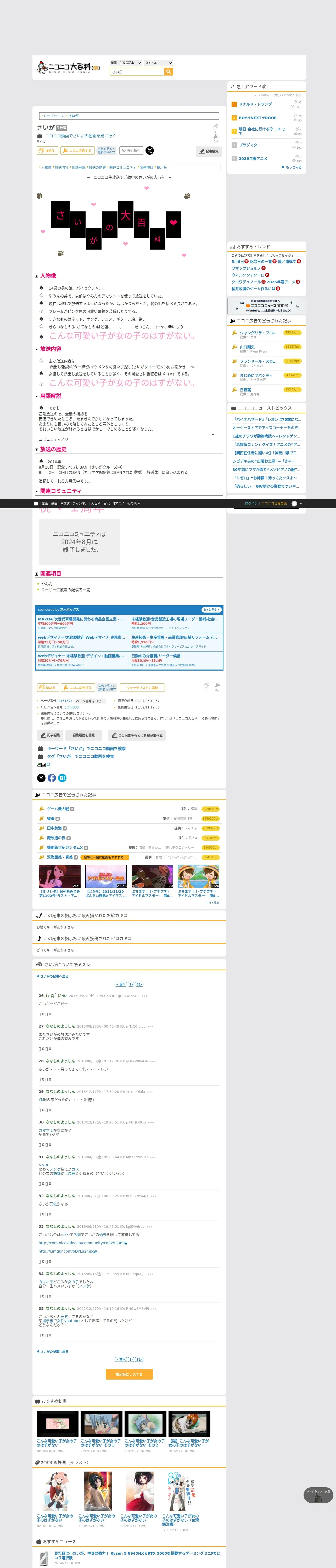
Task: Click the search field containing さいが
Action: (x=137, y=72)
